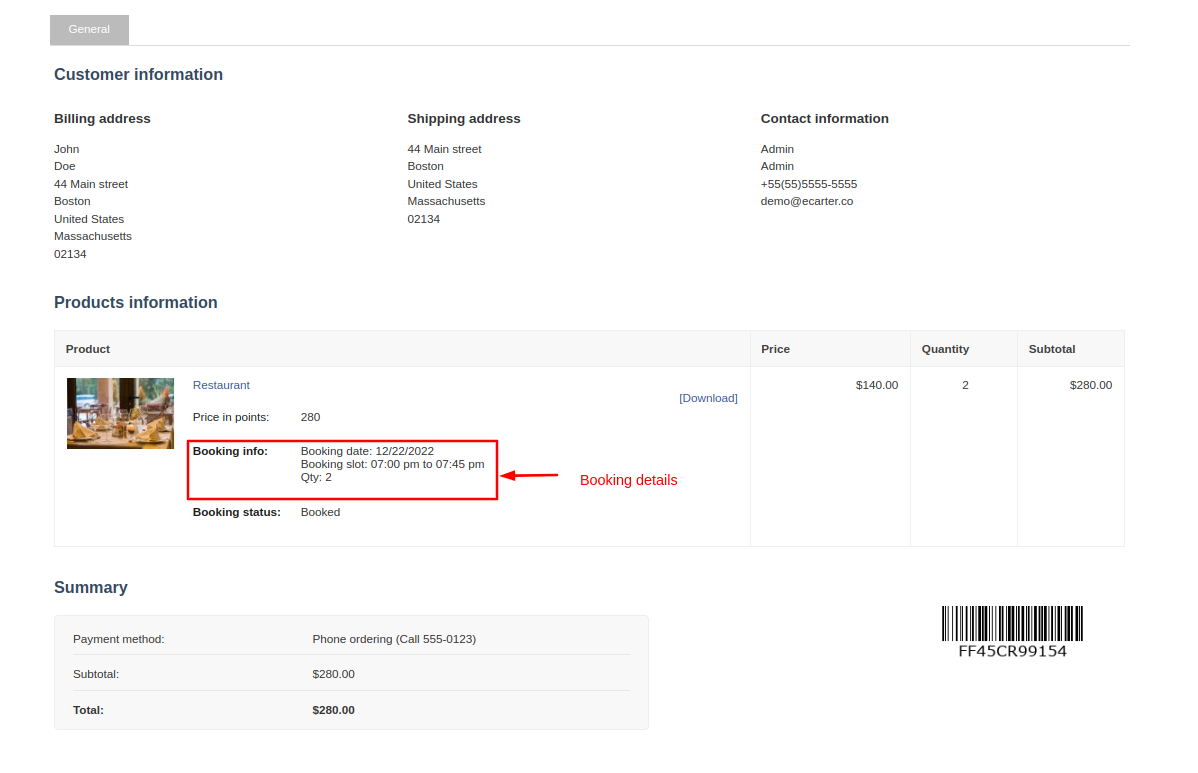Open the General tab

point(89,30)
